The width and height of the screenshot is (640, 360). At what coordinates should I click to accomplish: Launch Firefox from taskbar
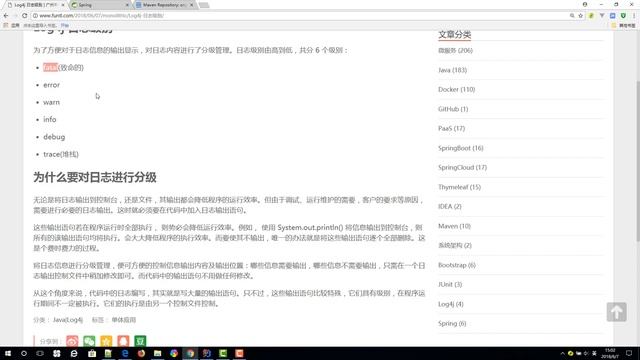(x=141, y=353)
